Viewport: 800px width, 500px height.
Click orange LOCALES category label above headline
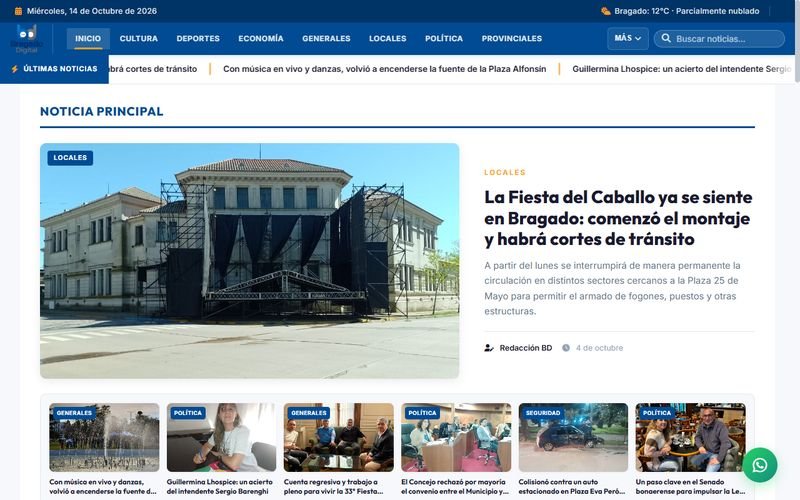(505, 172)
